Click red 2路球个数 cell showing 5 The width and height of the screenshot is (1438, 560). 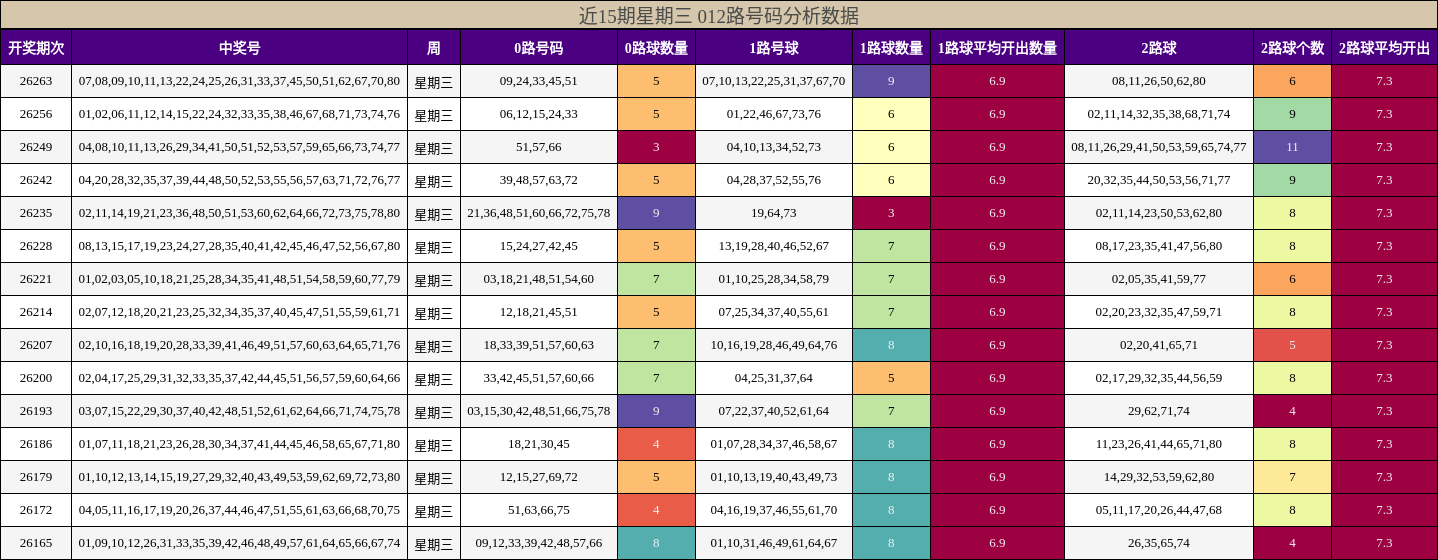[x=1292, y=345]
